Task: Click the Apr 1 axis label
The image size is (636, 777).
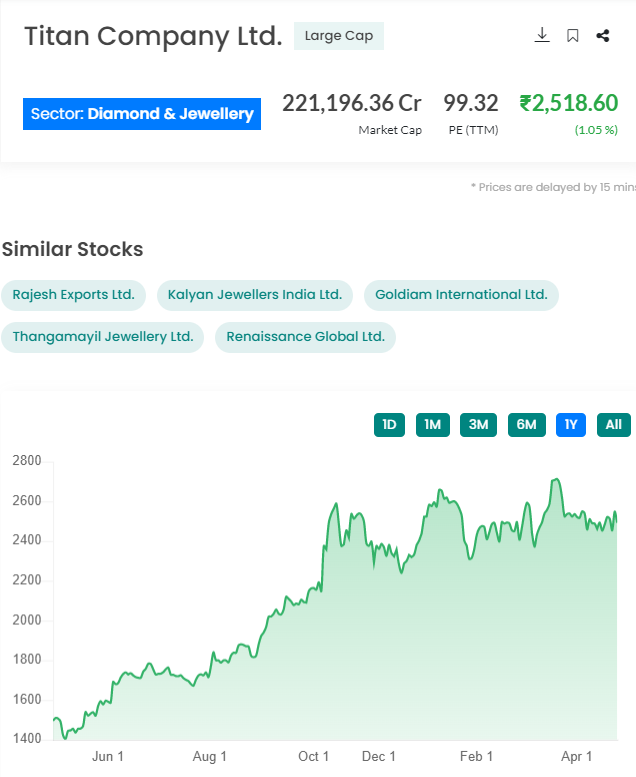Action: pyautogui.click(x=577, y=757)
